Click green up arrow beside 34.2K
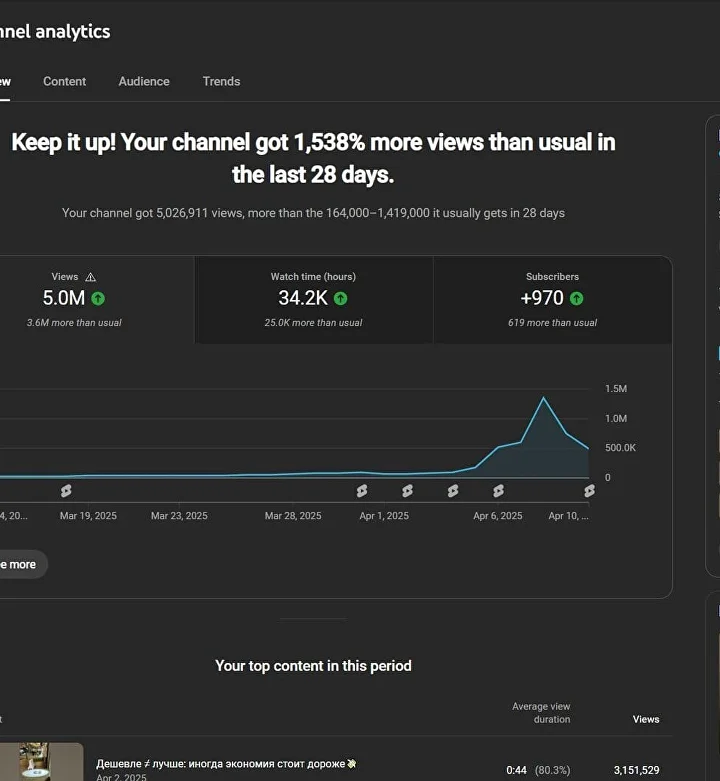This screenshot has height=781, width=720. tap(341, 298)
